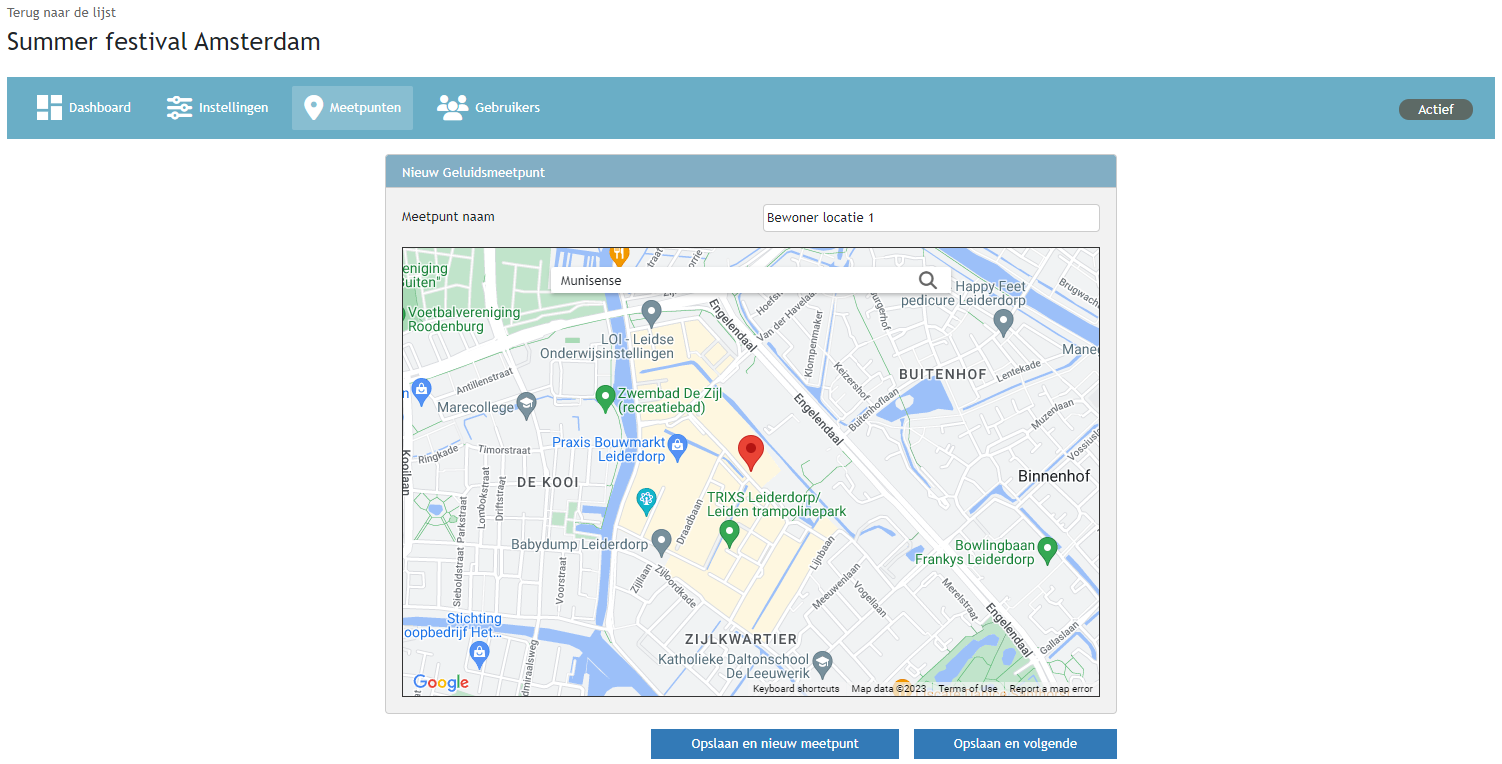Image resolution: width=1502 pixels, height=764 pixels.
Task: Follow the Terug naar de lijst link
Action: (59, 12)
